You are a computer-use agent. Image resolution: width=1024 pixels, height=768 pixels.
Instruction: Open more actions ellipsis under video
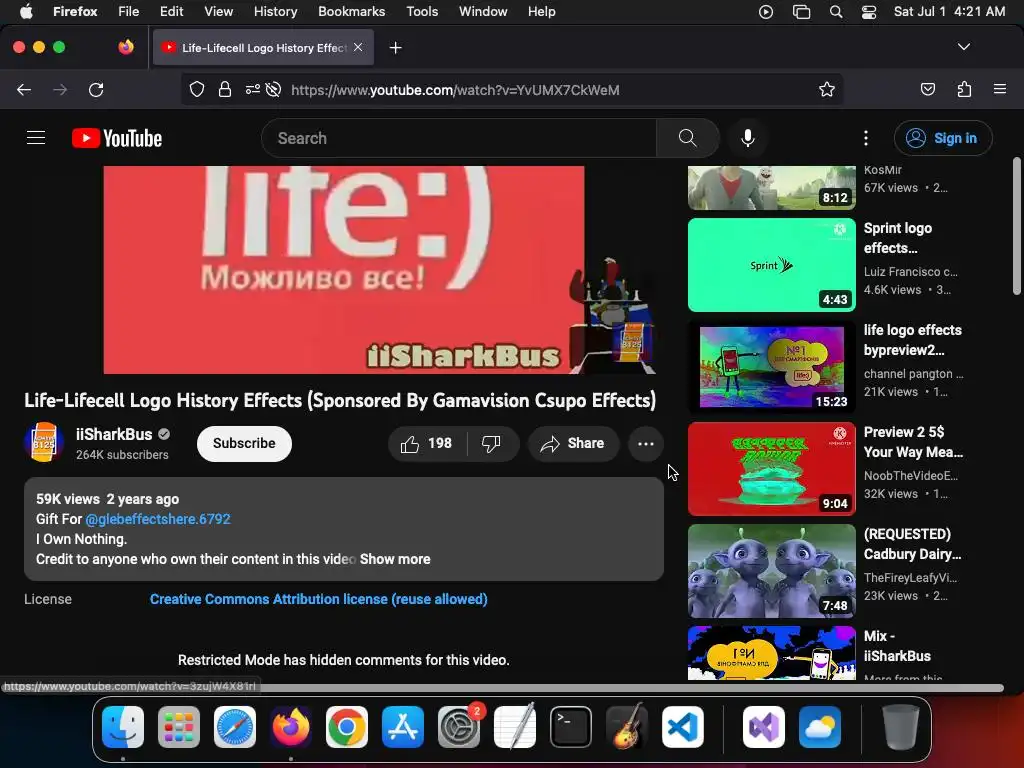(x=646, y=444)
